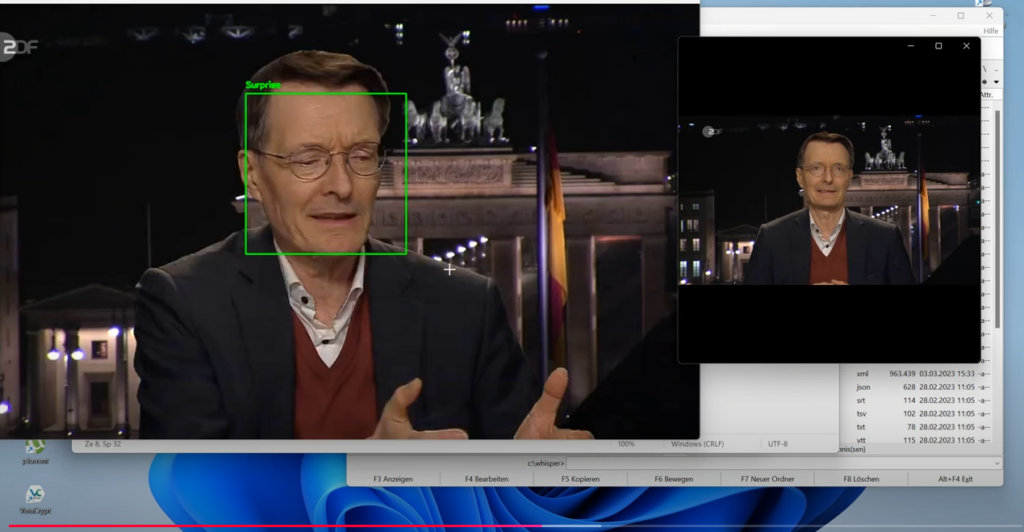Expand command line history dropdown arrow
Screen dimensions: 1024x532
[997, 463]
